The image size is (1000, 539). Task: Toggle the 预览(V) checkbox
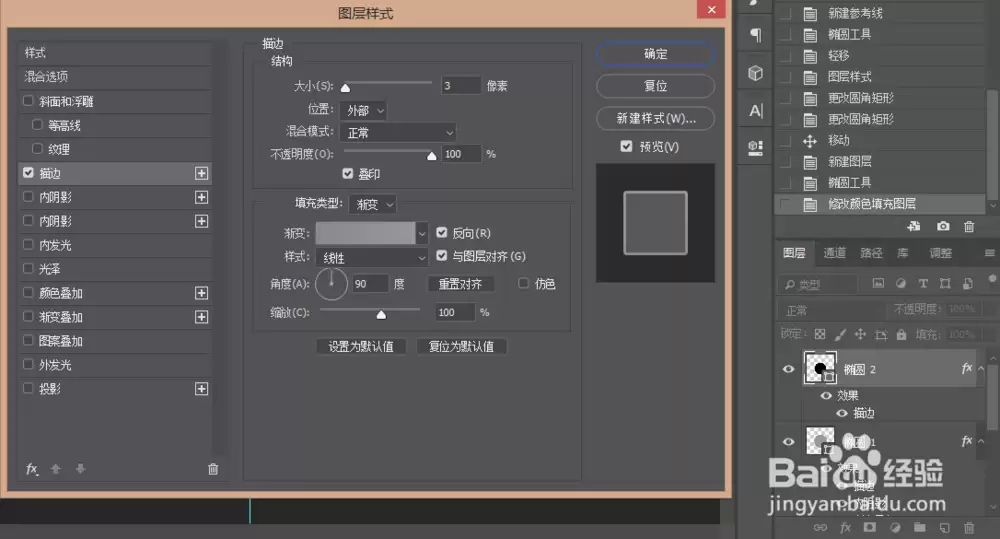626,147
